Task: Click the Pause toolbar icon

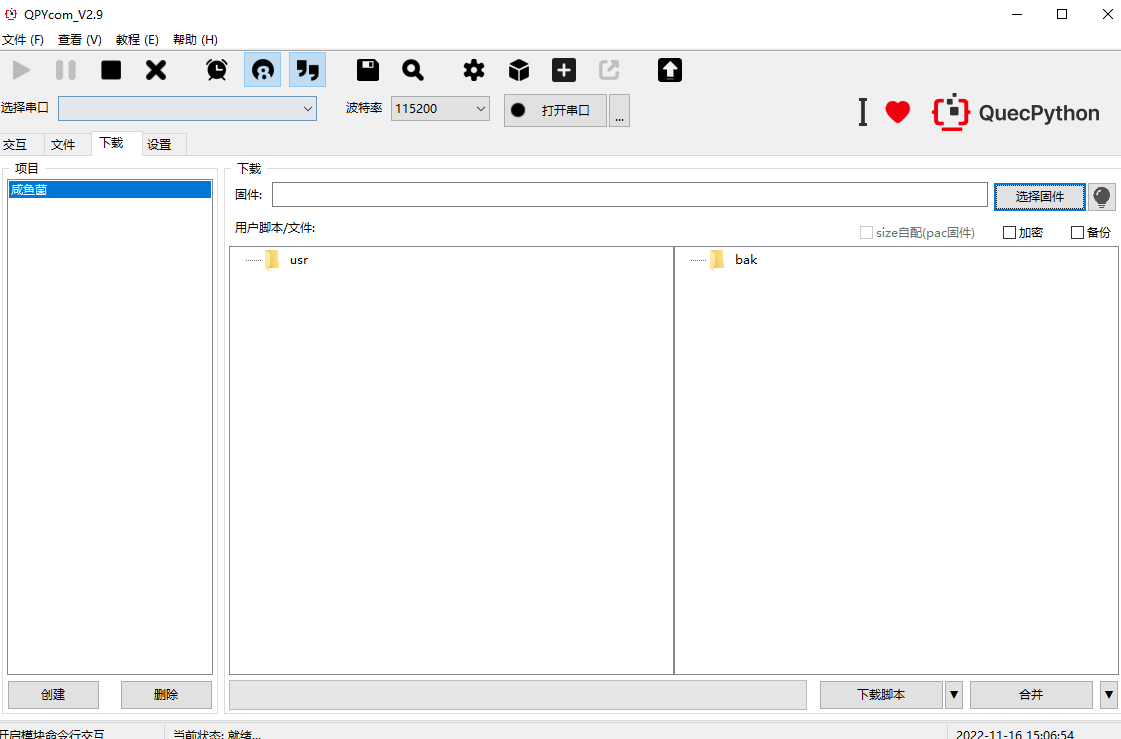Action: click(x=66, y=70)
